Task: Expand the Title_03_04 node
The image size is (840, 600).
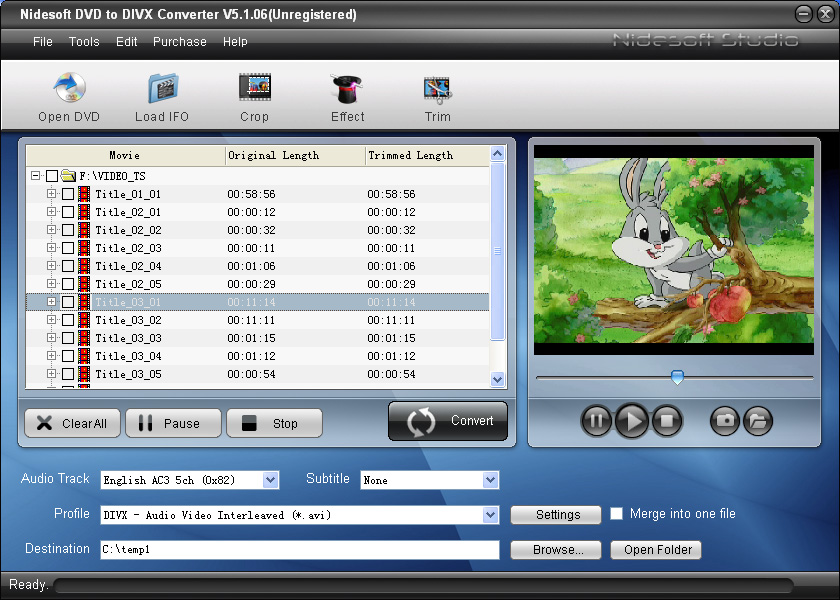Action: tap(51, 355)
